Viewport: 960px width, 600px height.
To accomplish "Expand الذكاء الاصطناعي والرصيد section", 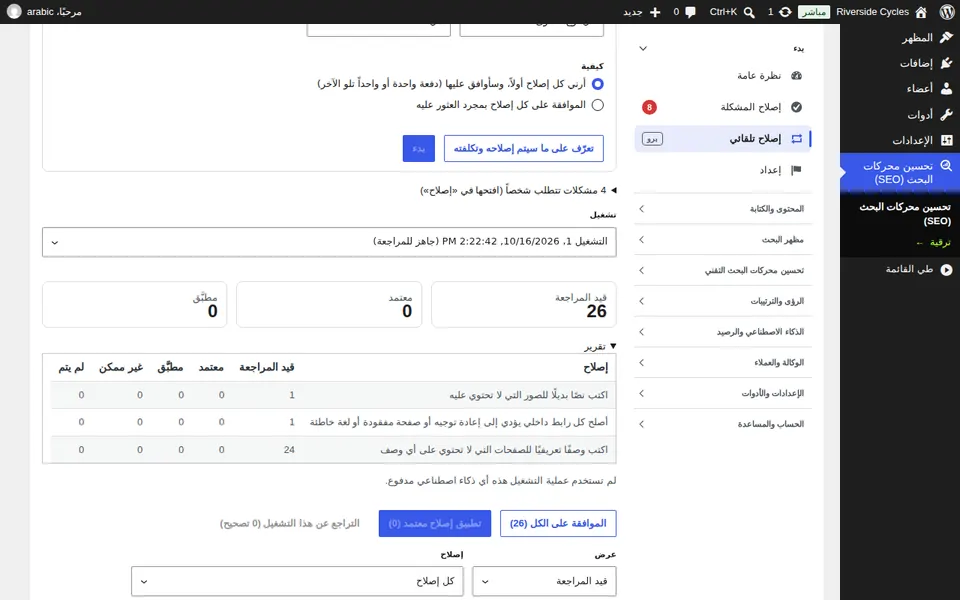I will pos(723,331).
